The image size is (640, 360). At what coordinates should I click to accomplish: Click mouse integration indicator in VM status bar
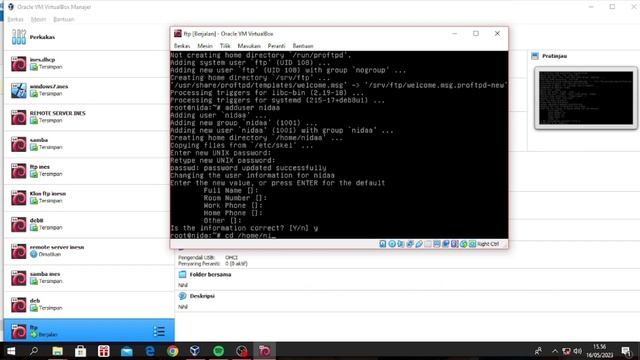pyautogui.click(x=464, y=244)
